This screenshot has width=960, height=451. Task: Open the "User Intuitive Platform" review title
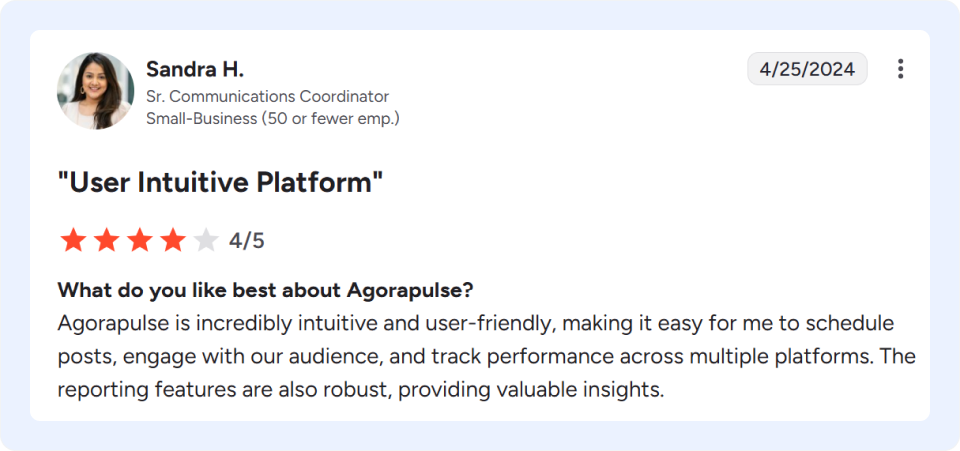point(220,182)
